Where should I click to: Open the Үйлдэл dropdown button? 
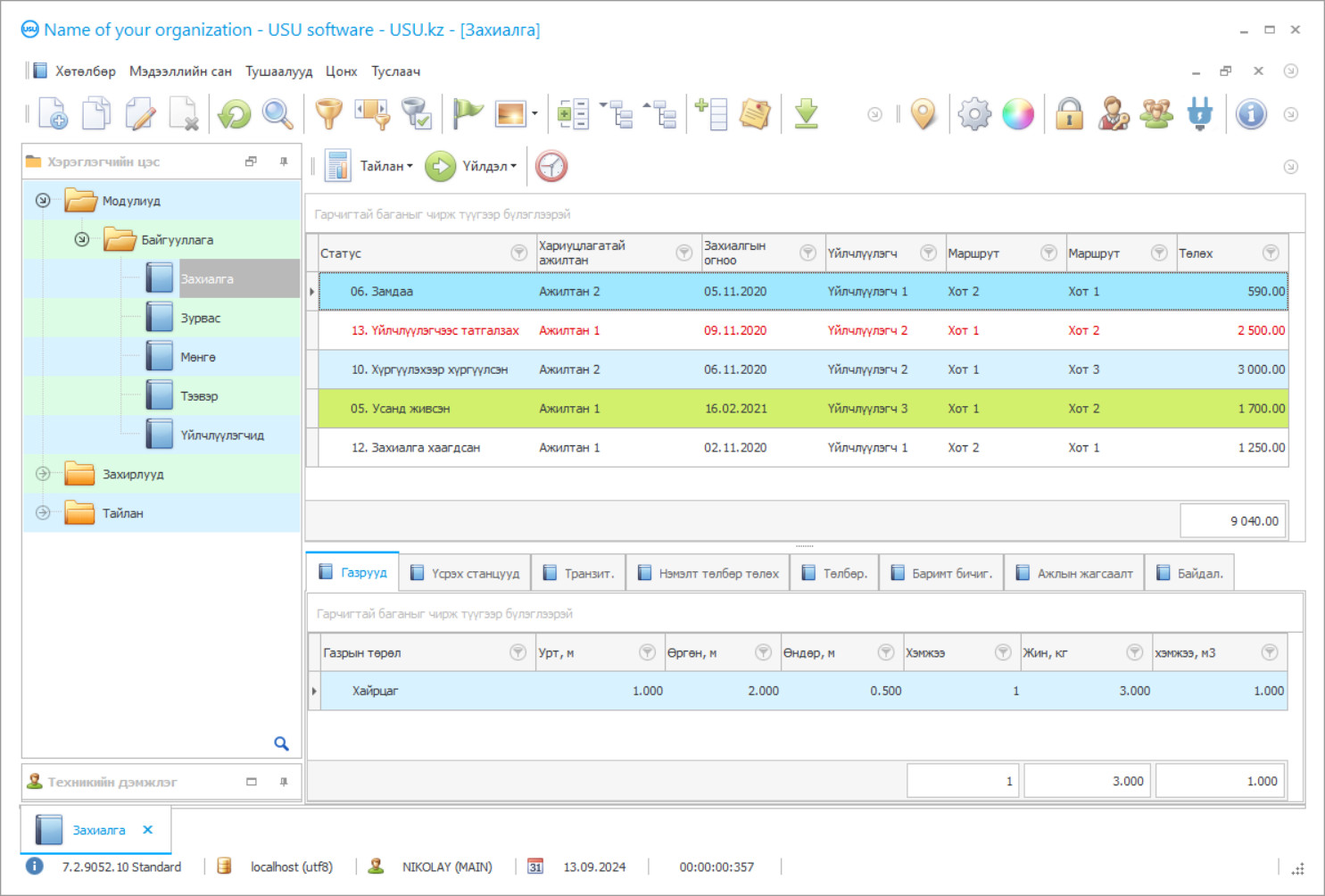472,166
